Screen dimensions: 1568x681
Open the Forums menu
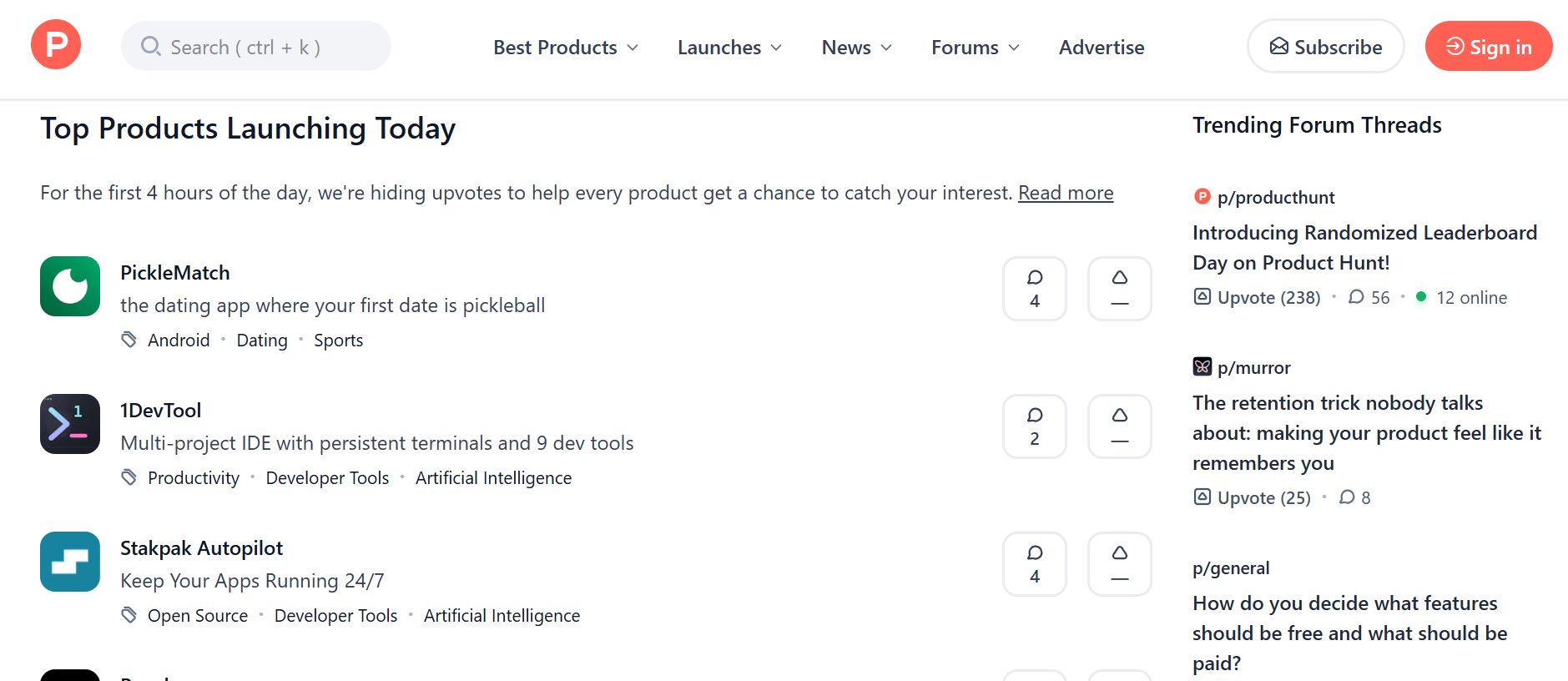pyautogui.click(x=975, y=48)
